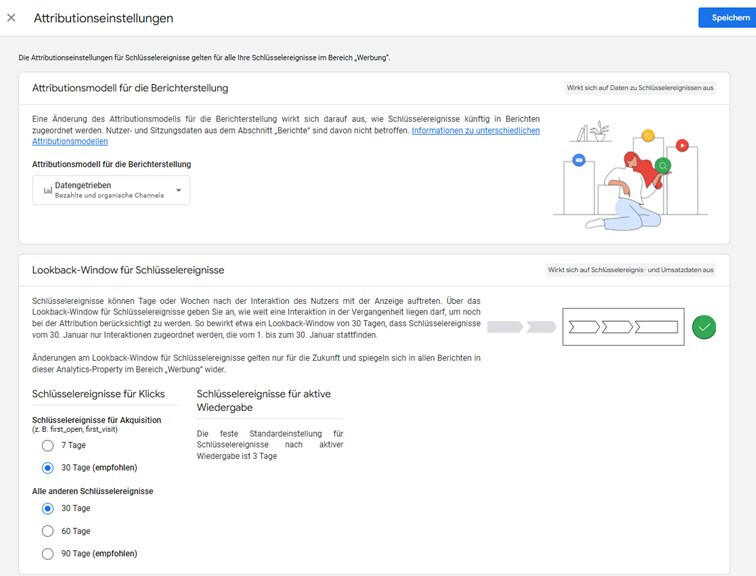756x576 pixels.
Task: Select the 90 Tage (empfohlen) option
Action: tap(47, 553)
